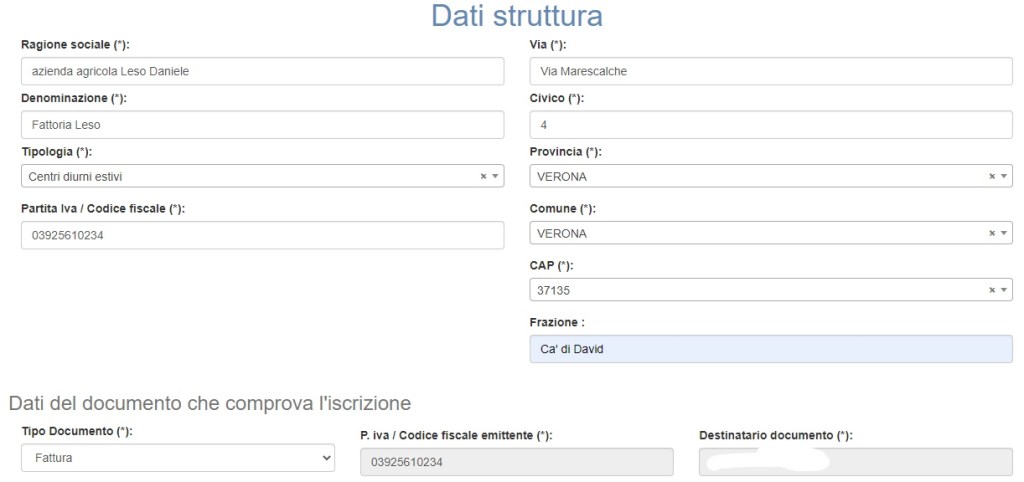
Task: Click the Tipologia field label
Action: (x=56, y=152)
